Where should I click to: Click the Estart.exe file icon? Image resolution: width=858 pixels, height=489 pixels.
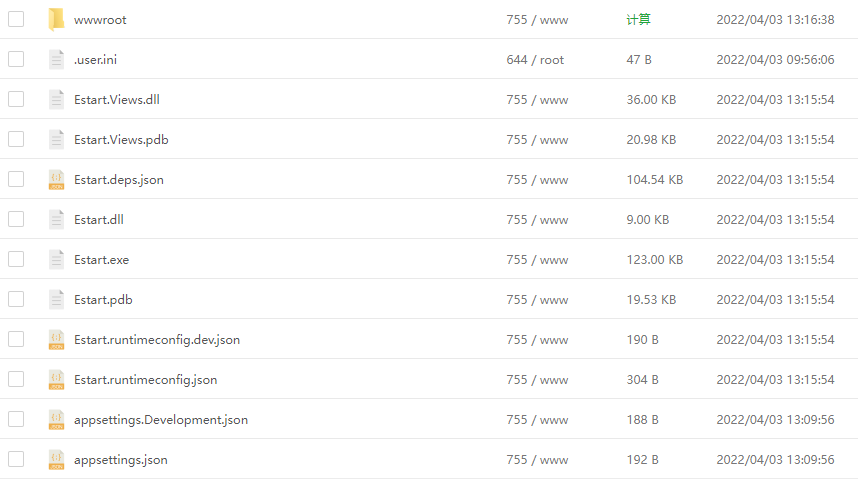click(56, 259)
